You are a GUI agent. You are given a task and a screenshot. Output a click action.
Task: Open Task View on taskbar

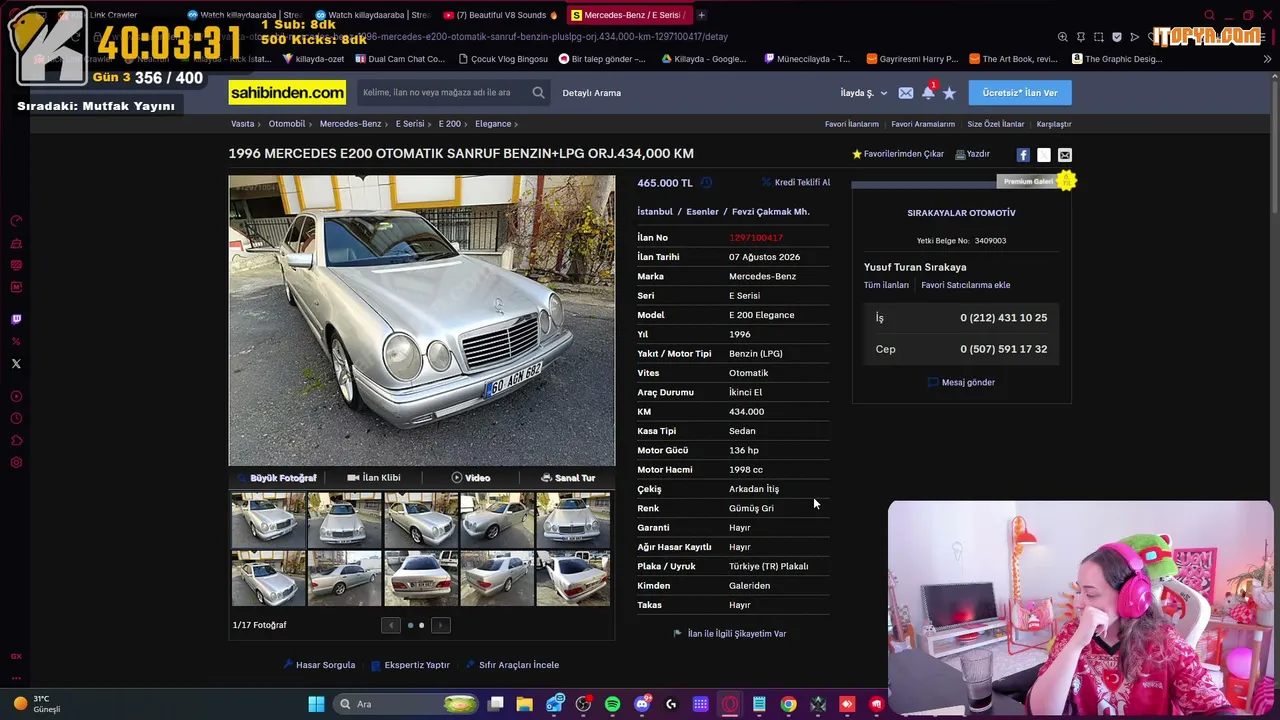495,704
